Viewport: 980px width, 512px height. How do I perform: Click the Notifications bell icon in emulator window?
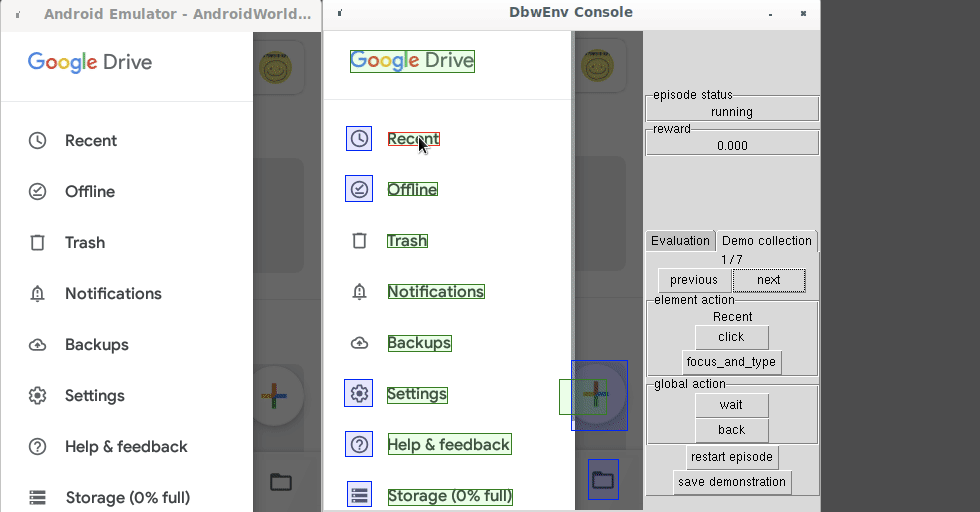coord(38,293)
